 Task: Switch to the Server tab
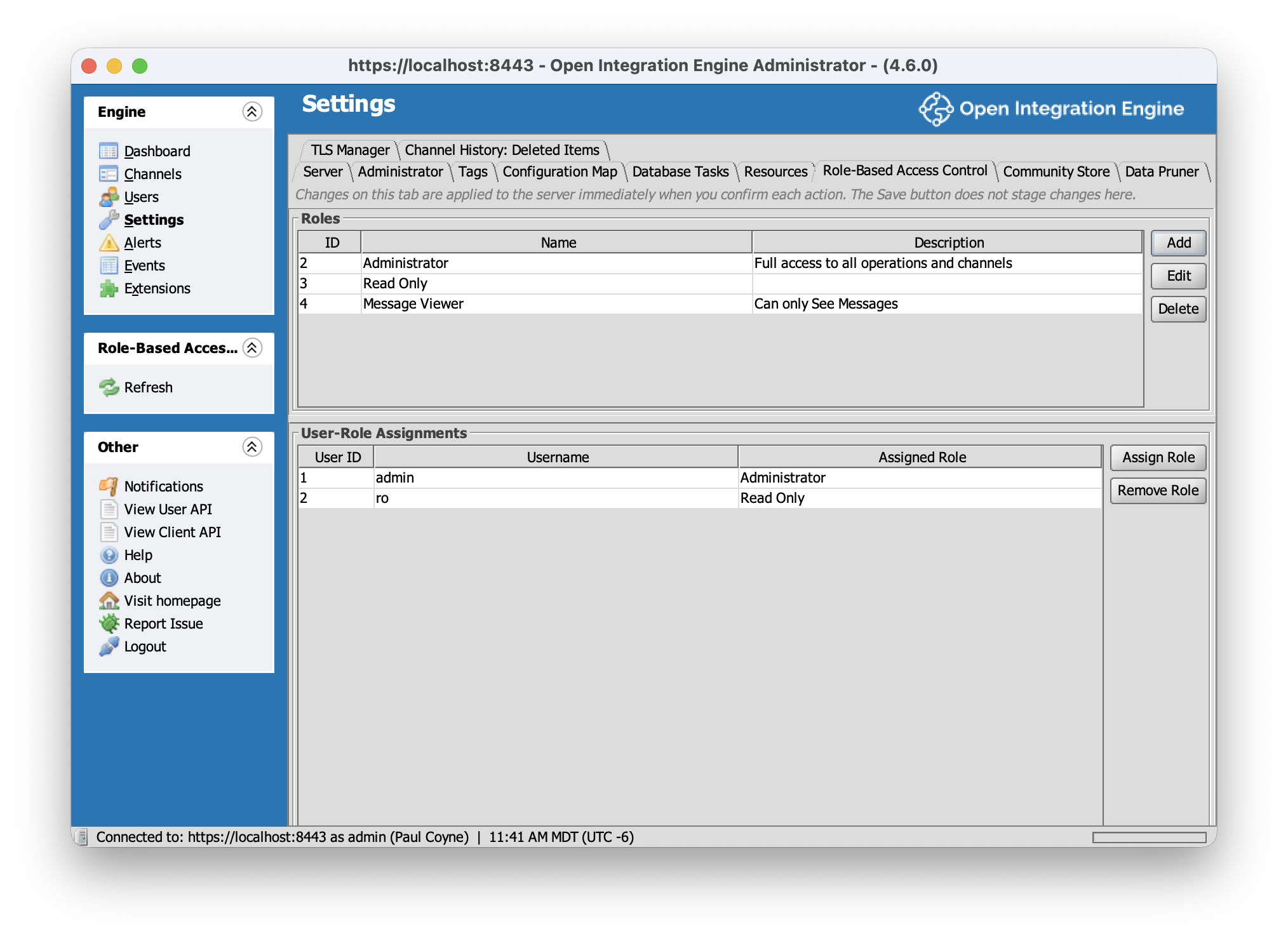(323, 171)
